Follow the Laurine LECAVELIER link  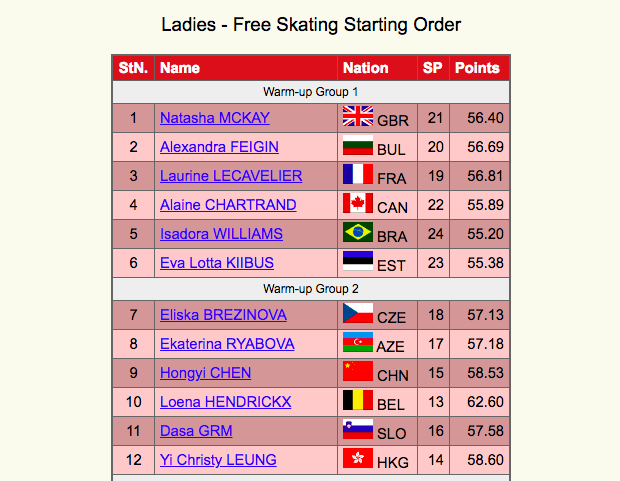pos(231,176)
